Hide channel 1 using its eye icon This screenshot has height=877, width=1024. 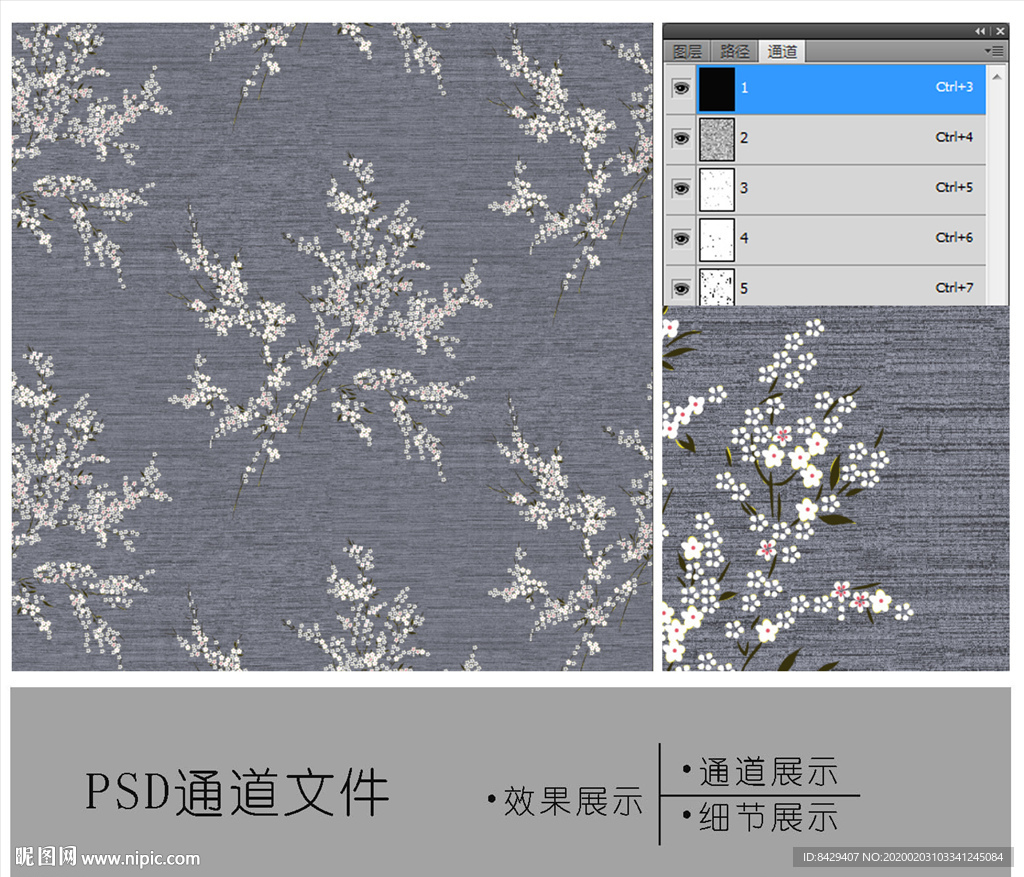(681, 88)
